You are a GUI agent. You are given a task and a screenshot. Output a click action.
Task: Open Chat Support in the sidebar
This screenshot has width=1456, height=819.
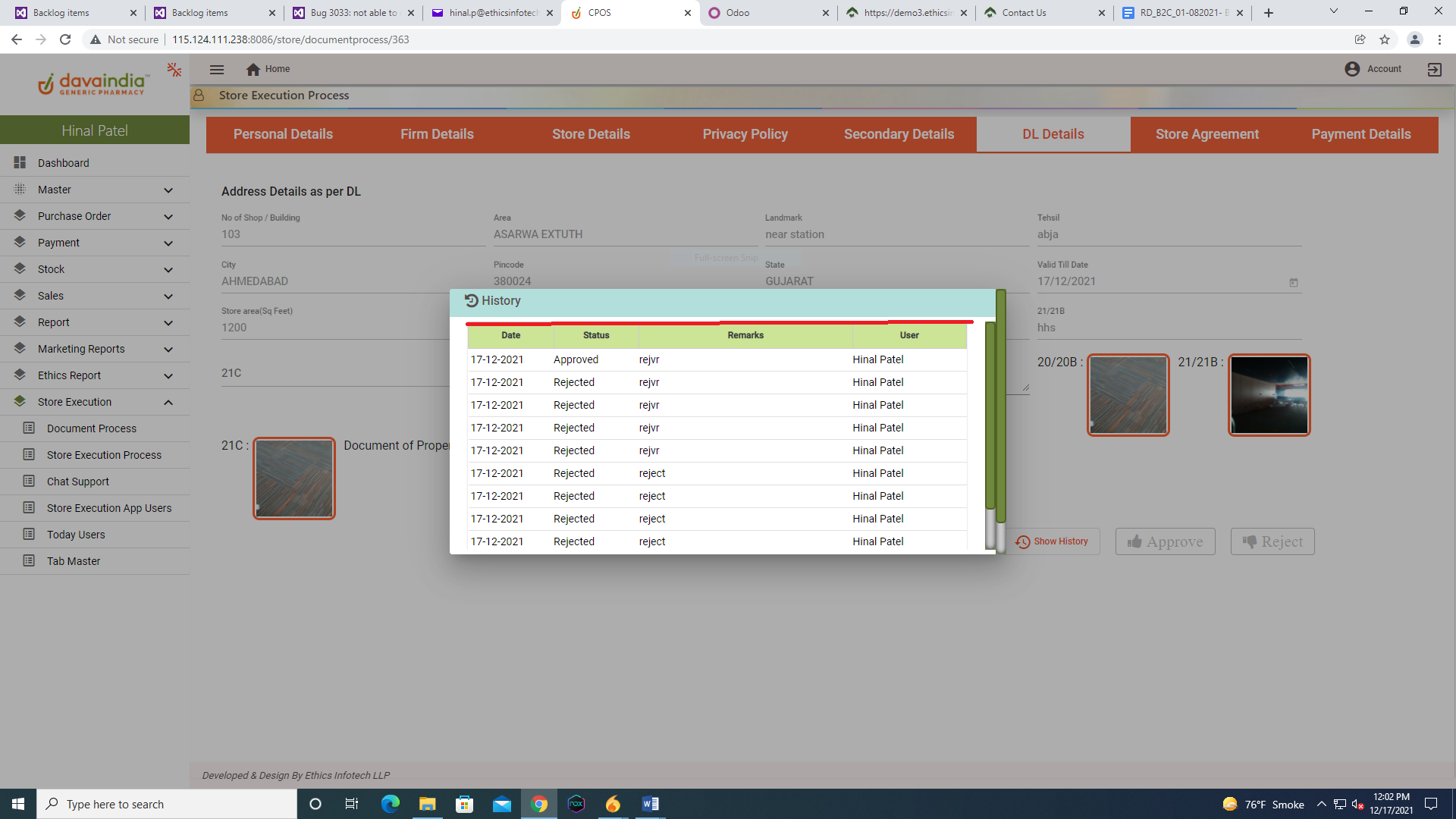78,482
